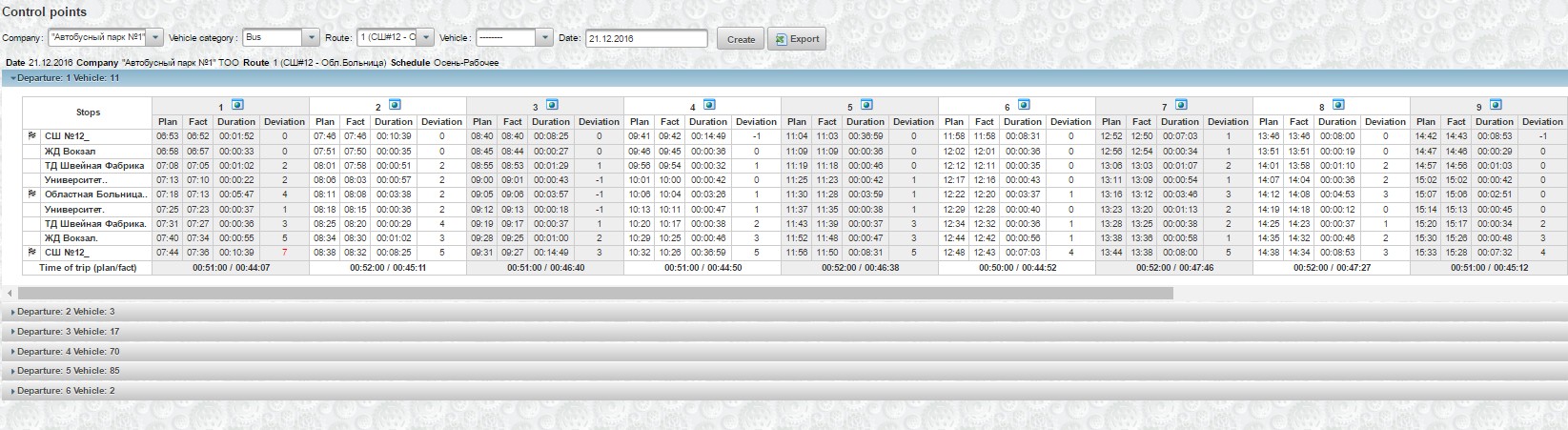The image size is (1568, 430).
Task: Click the blue icon beside trip 1
Action: coord(237,105)
